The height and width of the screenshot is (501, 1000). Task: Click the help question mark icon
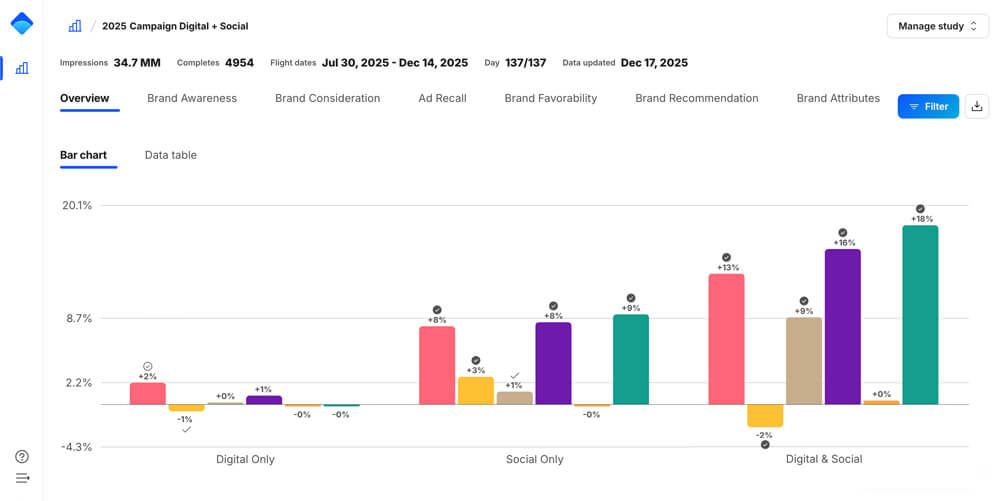(22, 457)
